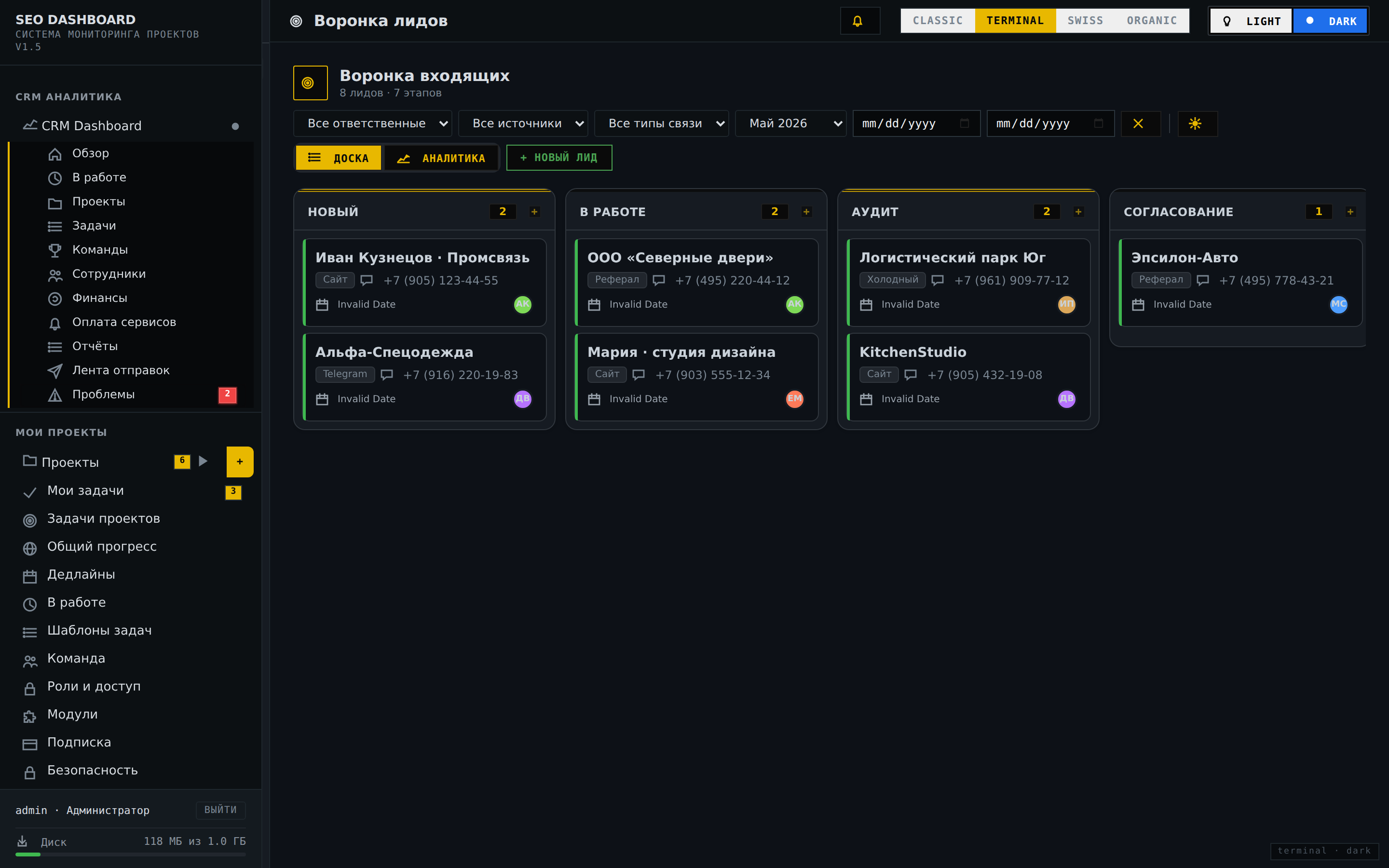
Task: Click the АК avatar on Иван Кузнецов card
Action: pos(522,304)
